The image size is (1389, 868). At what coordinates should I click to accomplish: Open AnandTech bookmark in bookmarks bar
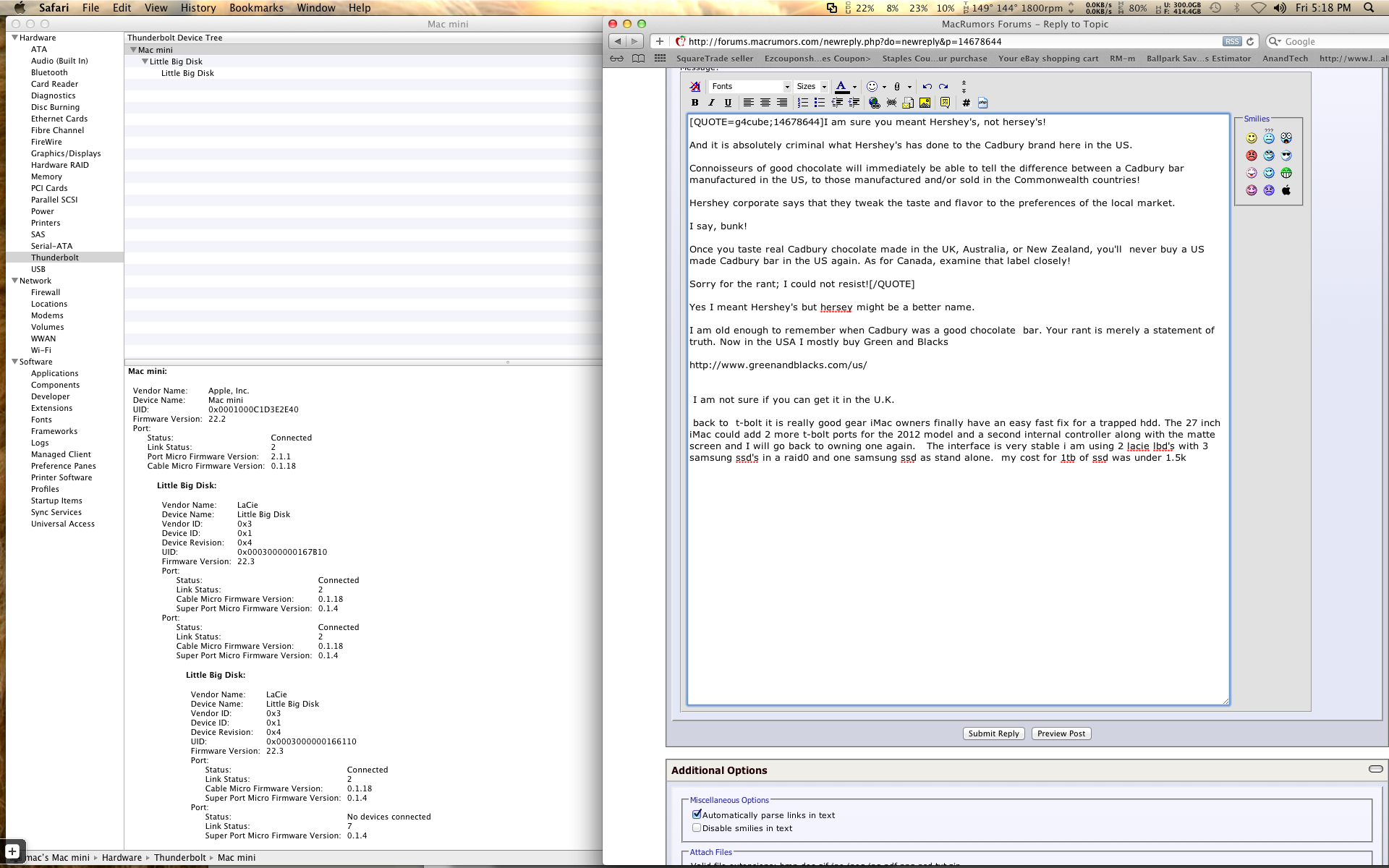(x=1285, y=59)
